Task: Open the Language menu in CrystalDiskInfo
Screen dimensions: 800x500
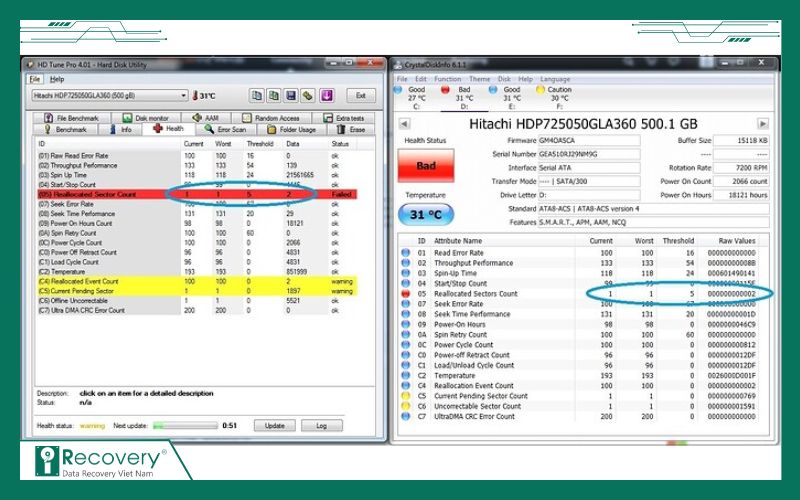Action: coord(555,79)
